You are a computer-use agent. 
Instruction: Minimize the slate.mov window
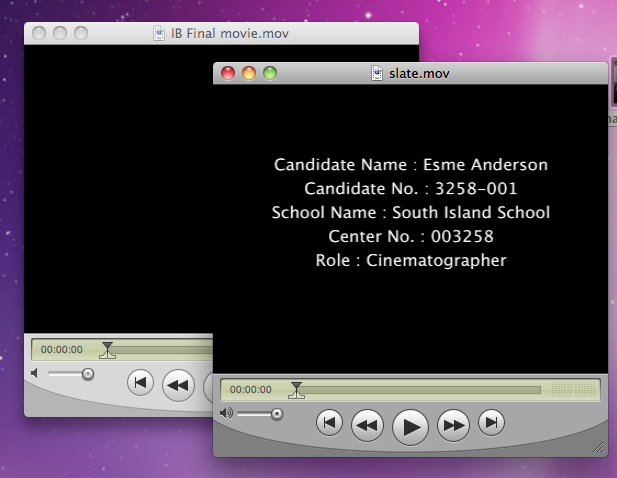(249, 73)
